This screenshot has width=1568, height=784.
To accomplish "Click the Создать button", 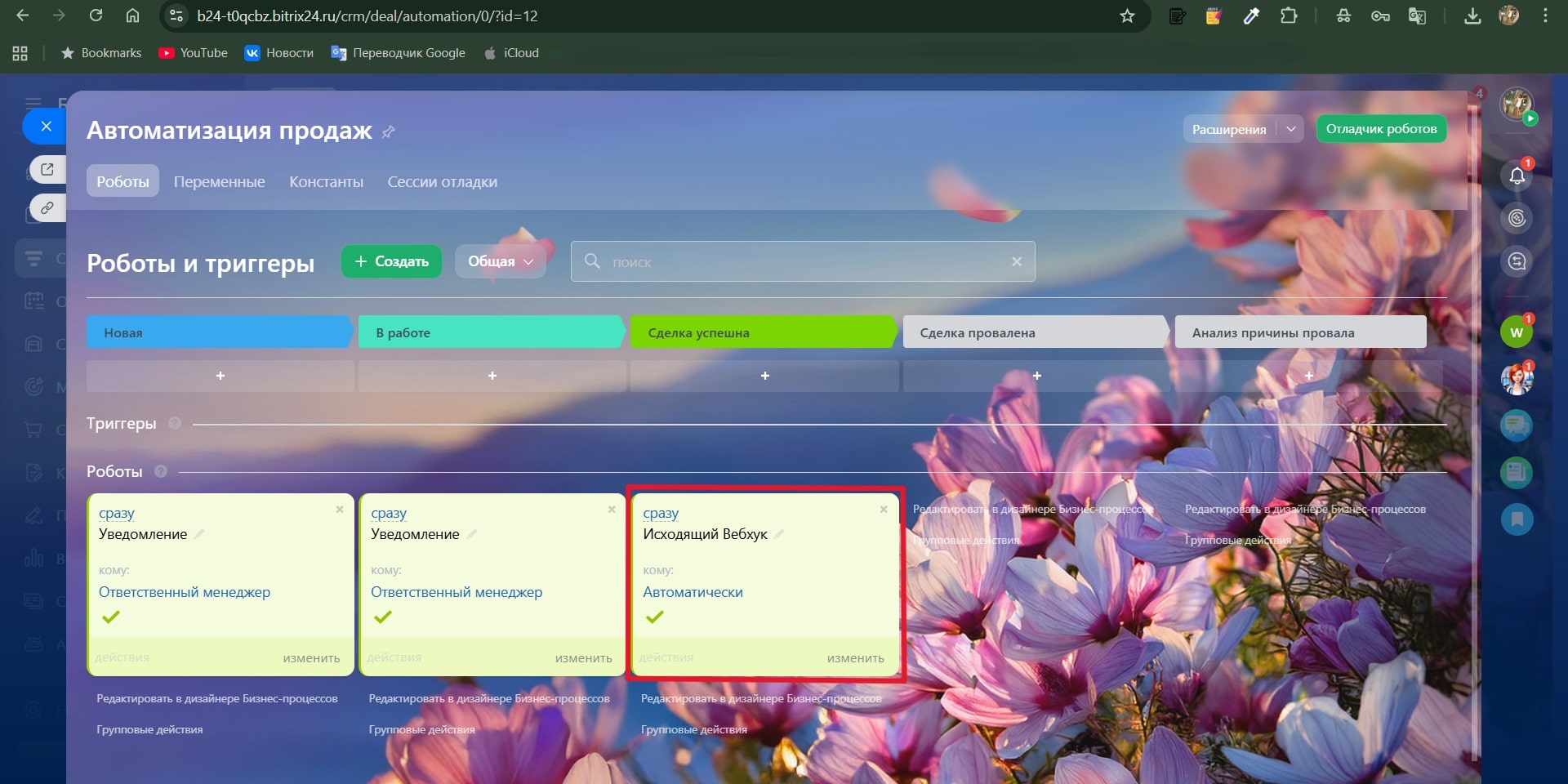I will point(391,261).
